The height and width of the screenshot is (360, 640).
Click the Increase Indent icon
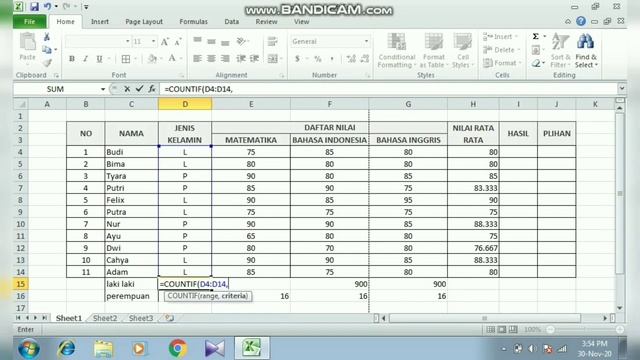pyautogui.click(x=254, y=59)
